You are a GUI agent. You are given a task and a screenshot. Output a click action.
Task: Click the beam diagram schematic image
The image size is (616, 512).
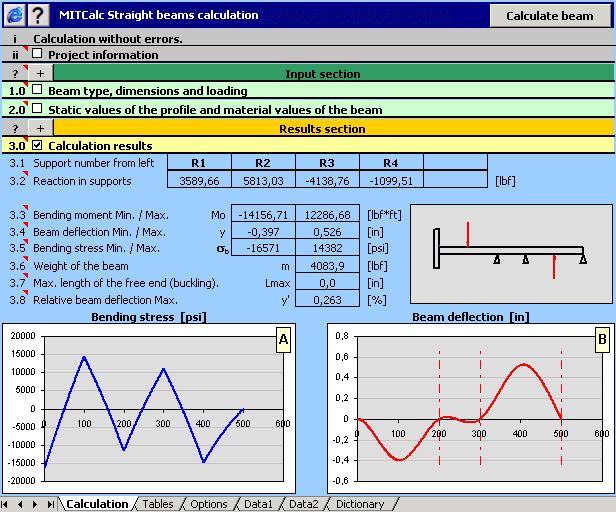[511, 254]
